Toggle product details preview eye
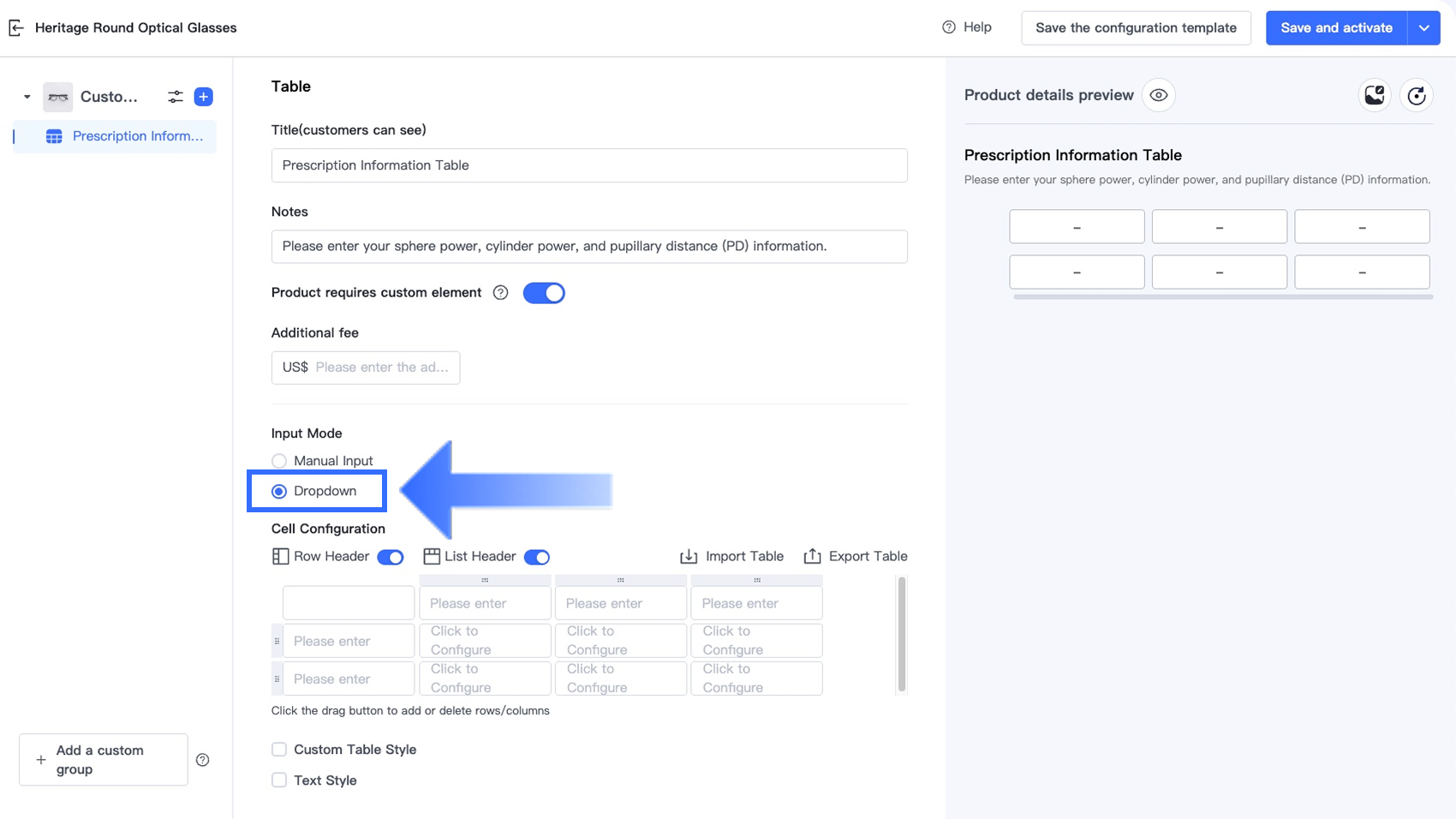This screenshot has height=819, width=1456. pos(1159,95)
